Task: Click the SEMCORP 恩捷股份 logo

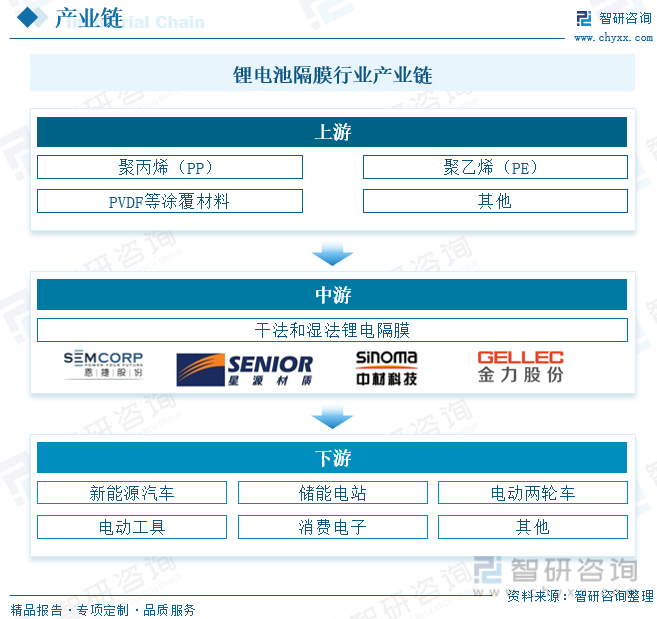Action: click(103, 365)
